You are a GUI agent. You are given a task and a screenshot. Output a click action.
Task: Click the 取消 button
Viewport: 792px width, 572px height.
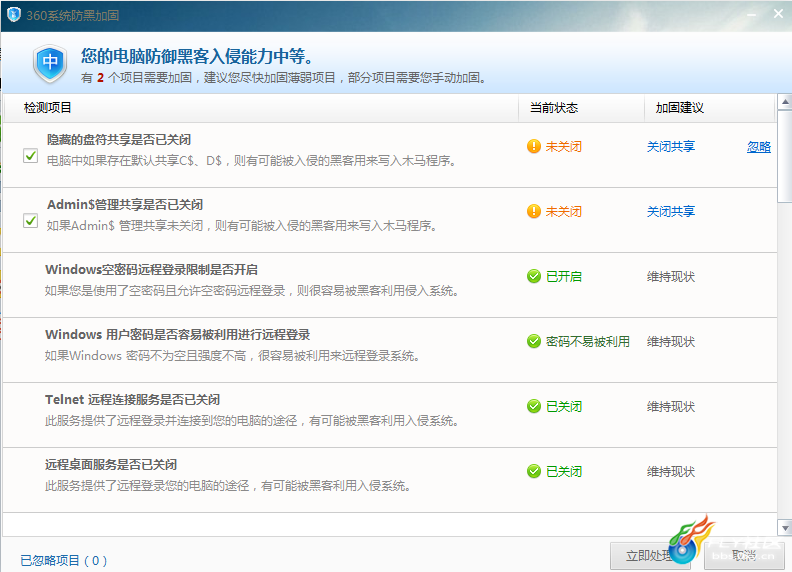744,556
